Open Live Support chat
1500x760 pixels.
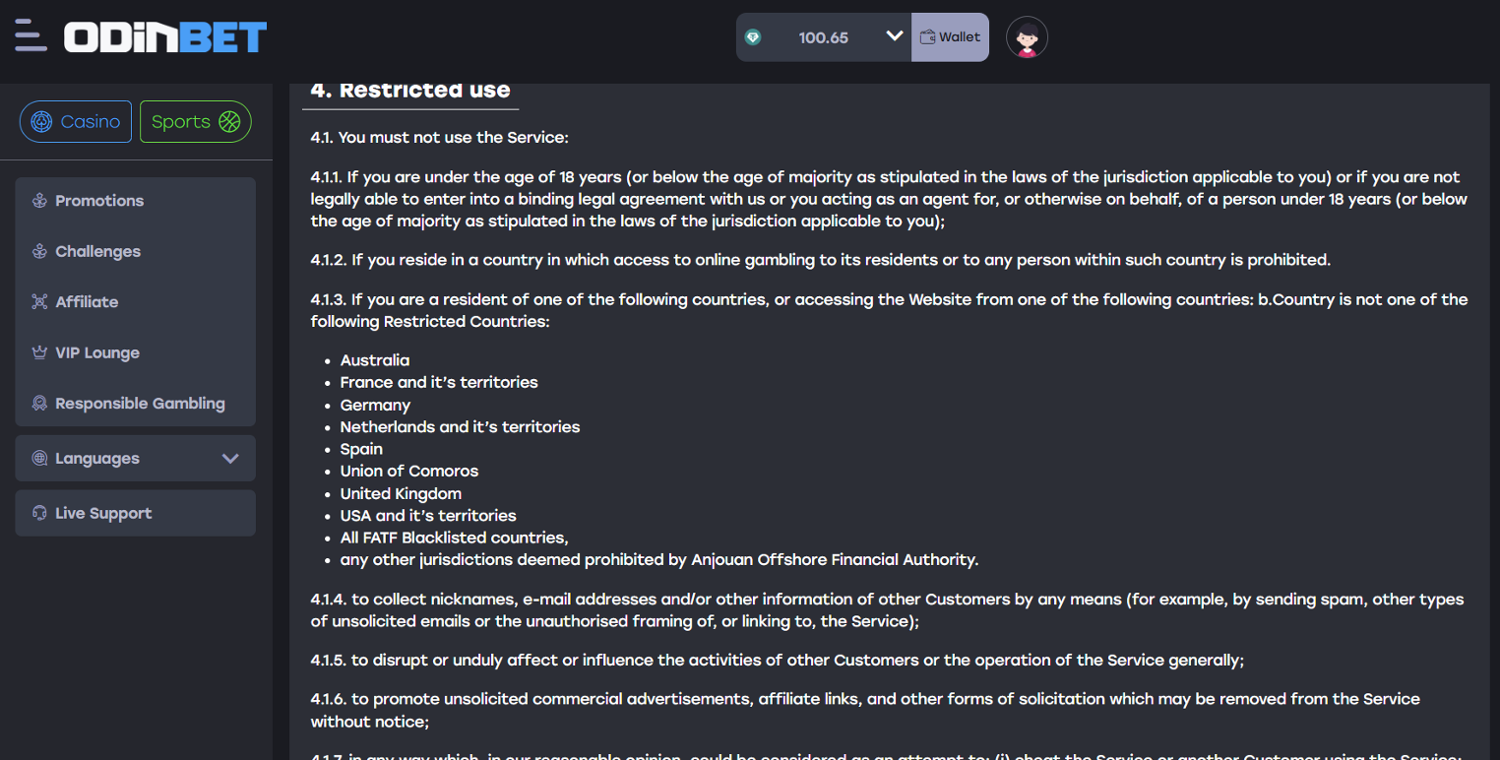click(104, 514)
